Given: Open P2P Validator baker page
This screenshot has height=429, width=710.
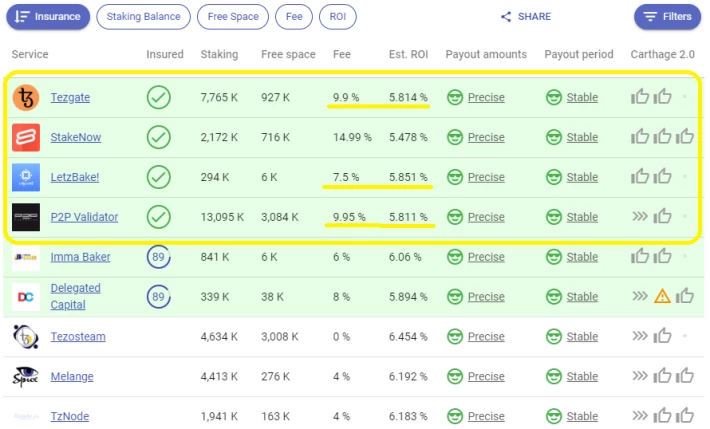Looking at the screenshot, I should click(84, 217).
